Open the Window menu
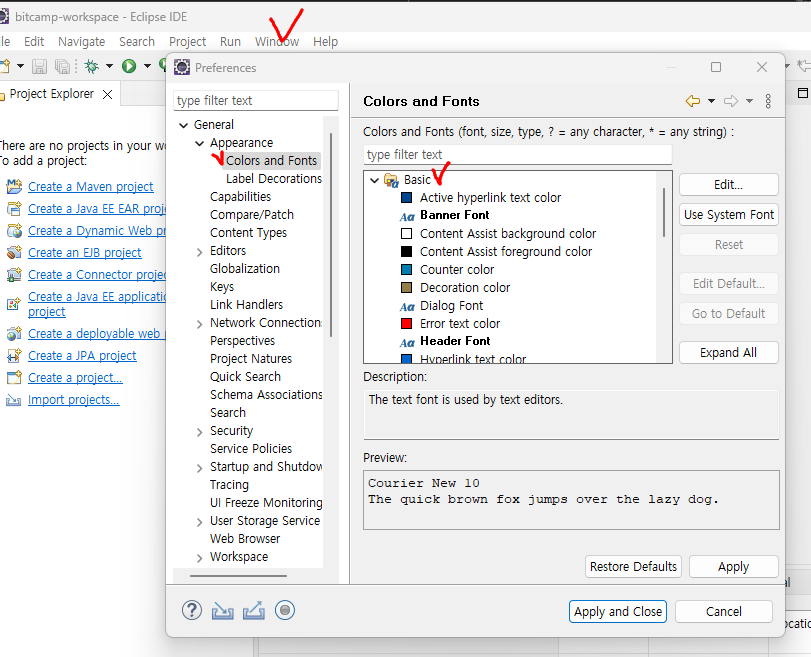This screenshot has width=811, height=657. click(x=277, y=41)
